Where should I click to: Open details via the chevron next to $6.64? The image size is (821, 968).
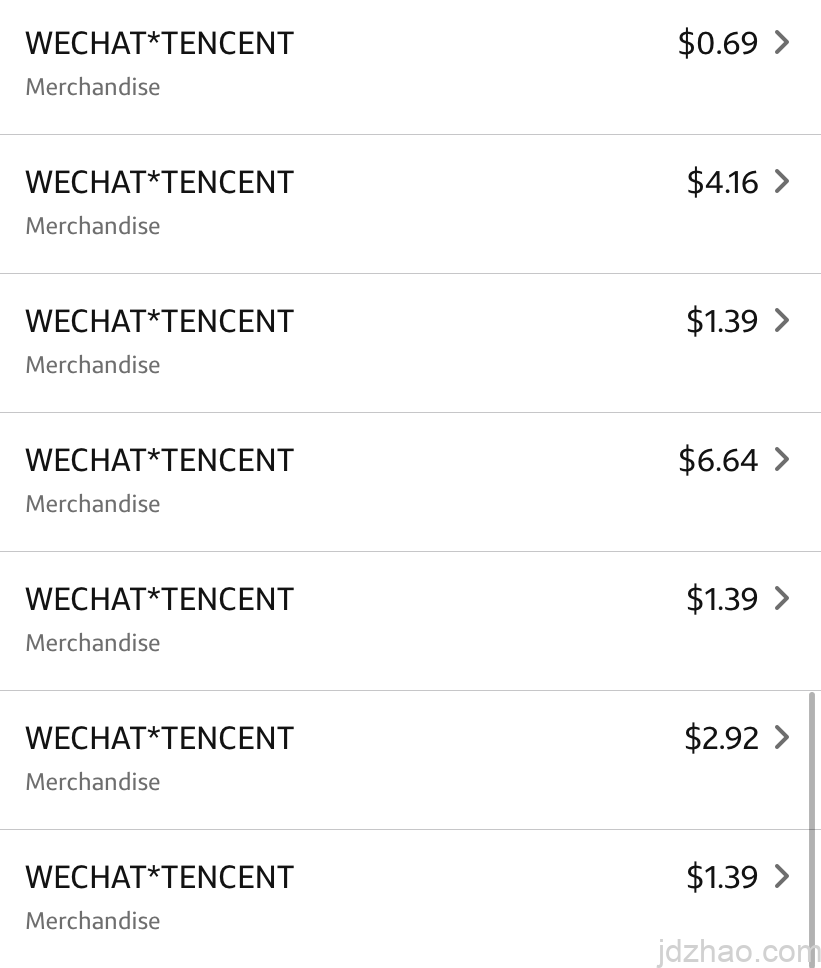pyautogui.click(x=782, y=460)
